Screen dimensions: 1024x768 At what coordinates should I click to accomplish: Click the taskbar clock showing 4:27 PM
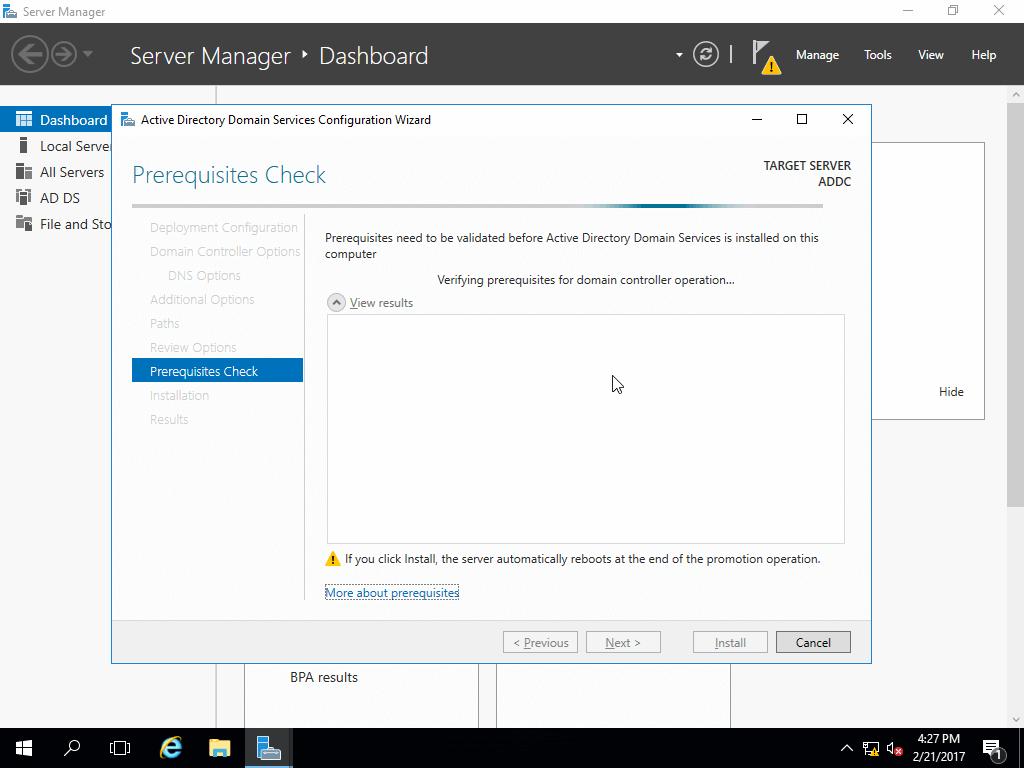click(x=938, y=748)
